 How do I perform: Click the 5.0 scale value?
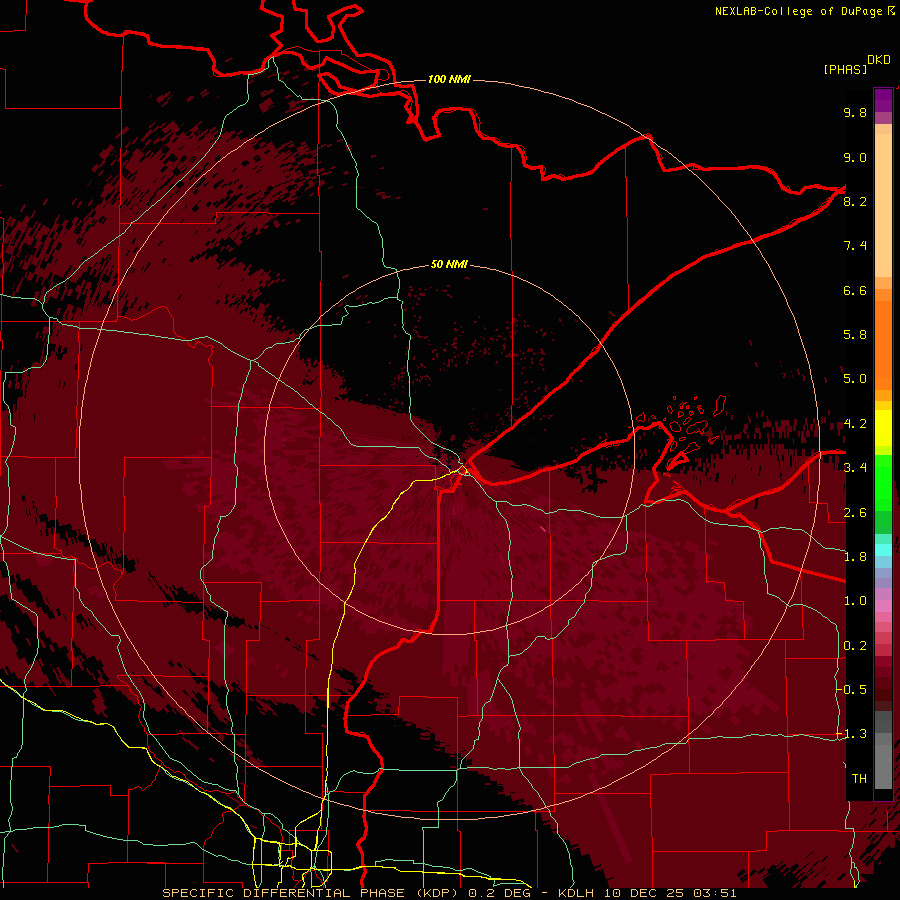[x=855, y=379]
